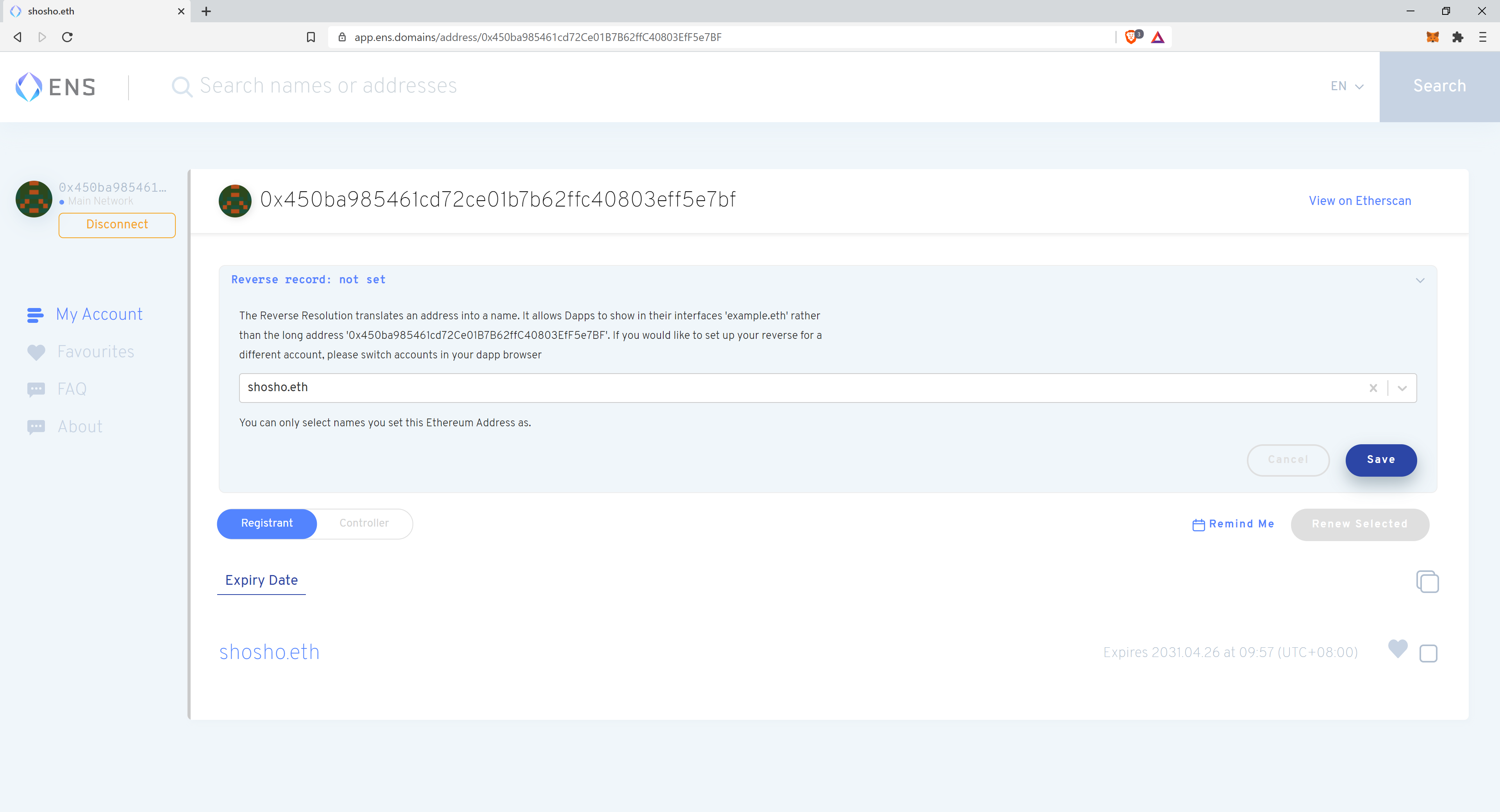Click the browser URL address bar
The height and width of the screenshot is (812, 1500).
(722, 37)
